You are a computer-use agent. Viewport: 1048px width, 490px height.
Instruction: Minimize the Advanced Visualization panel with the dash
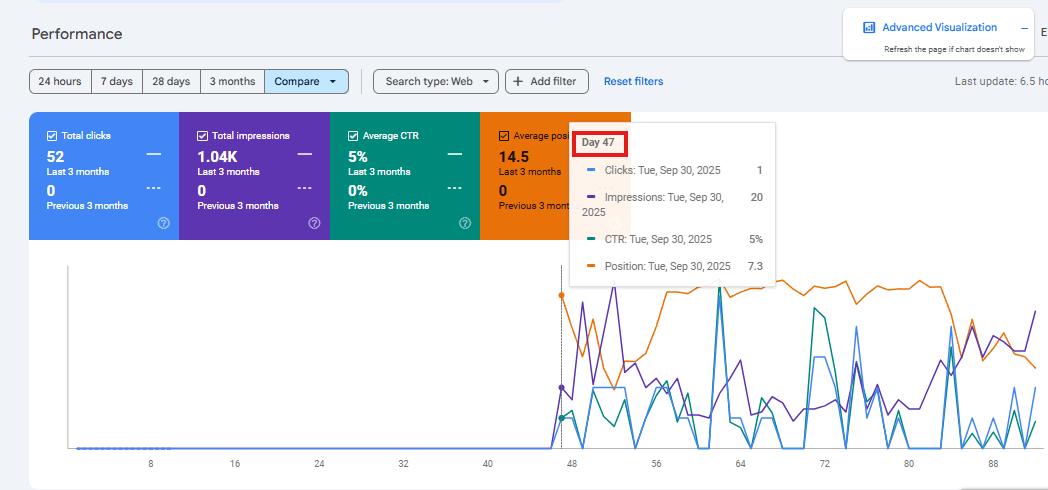click(1024, 28)
